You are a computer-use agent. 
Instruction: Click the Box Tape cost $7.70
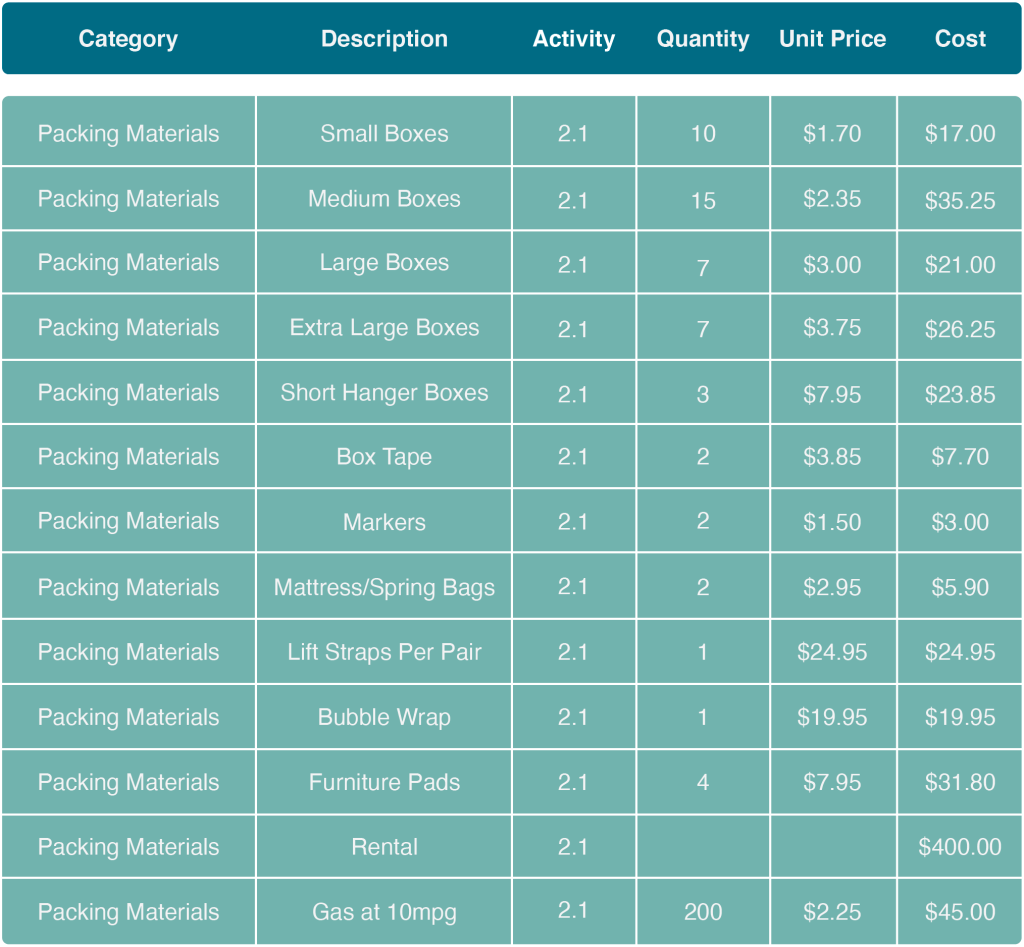(x=960, y=457)
